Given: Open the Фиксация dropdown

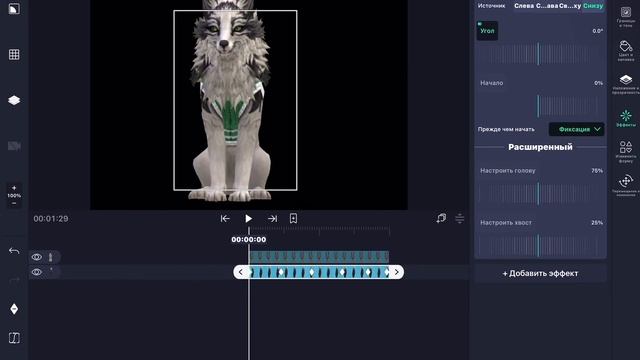Looking at the screenshot, I should coord(576,129).
